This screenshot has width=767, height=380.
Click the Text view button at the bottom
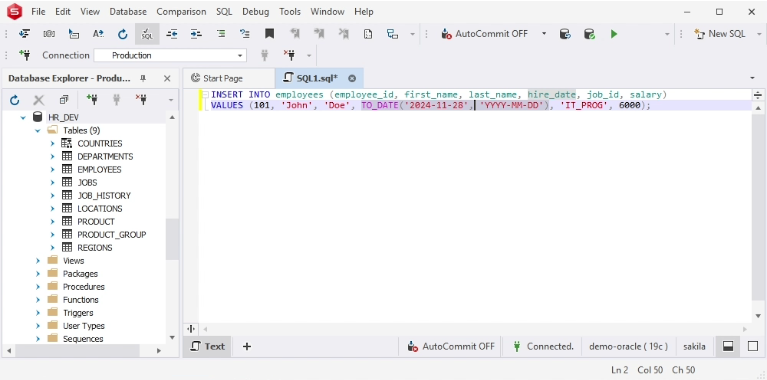[207, 346]
